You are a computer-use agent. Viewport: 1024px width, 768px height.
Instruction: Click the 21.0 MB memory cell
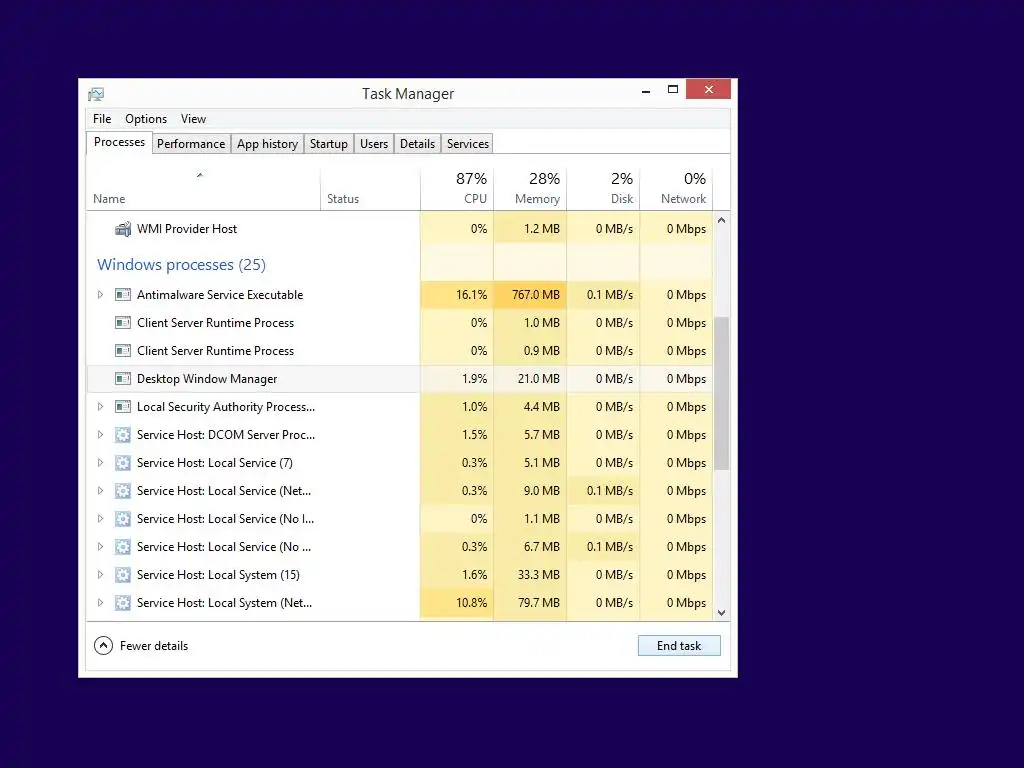(x=530, y=379)
